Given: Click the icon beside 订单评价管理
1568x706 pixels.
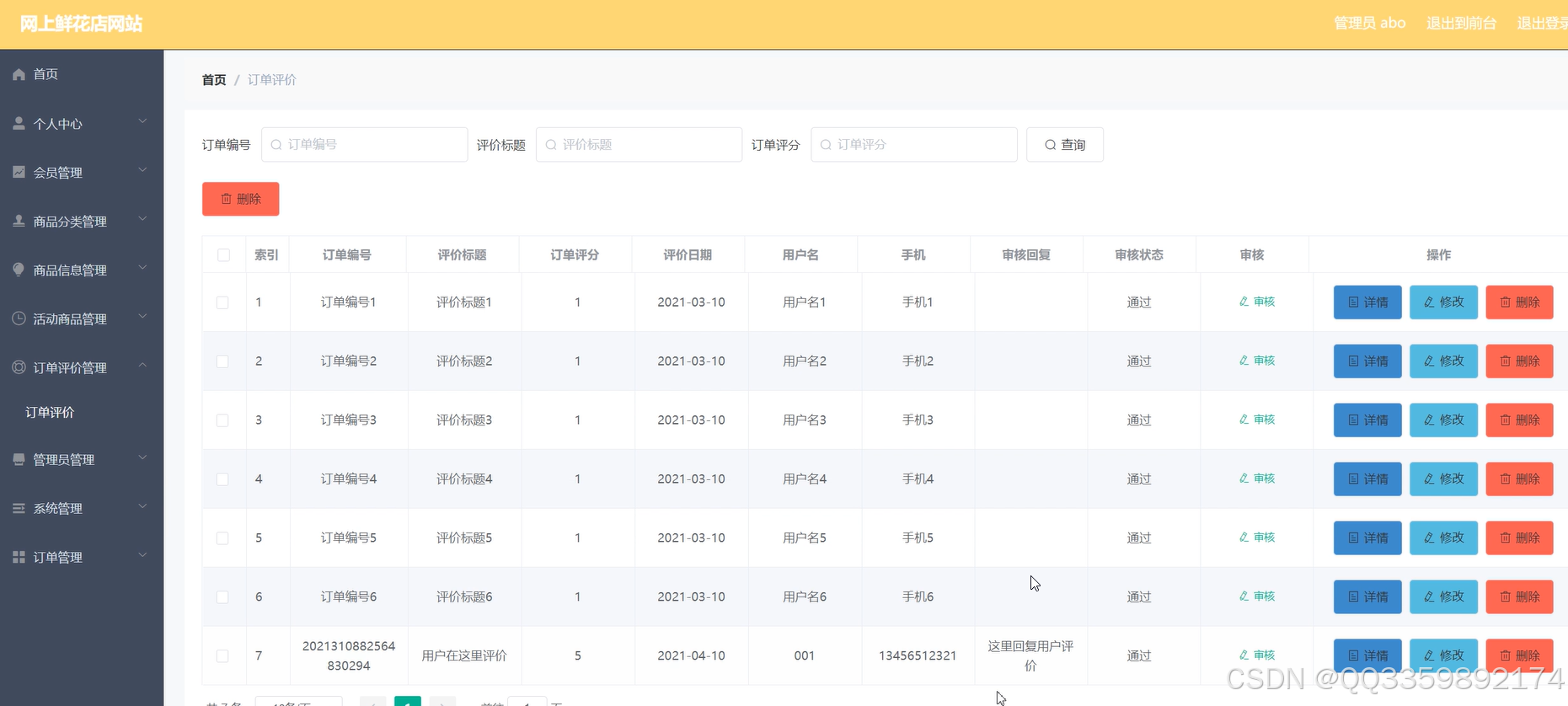Looking at the screenshot, I should (x=19, y=367).
